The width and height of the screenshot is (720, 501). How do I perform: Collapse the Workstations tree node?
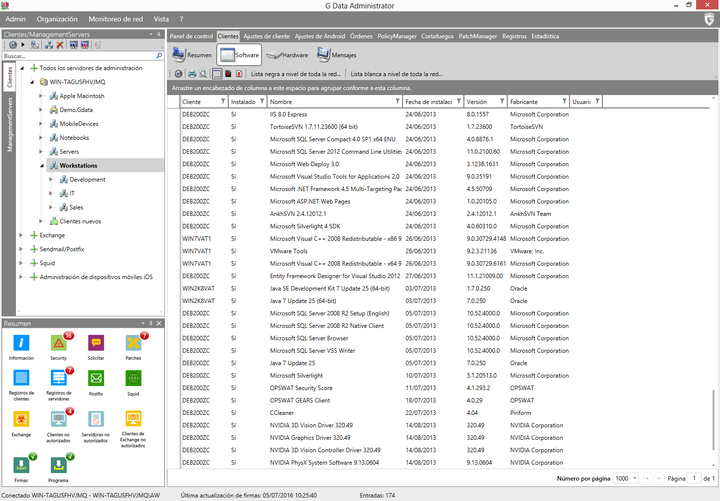(x=42, y=166)
